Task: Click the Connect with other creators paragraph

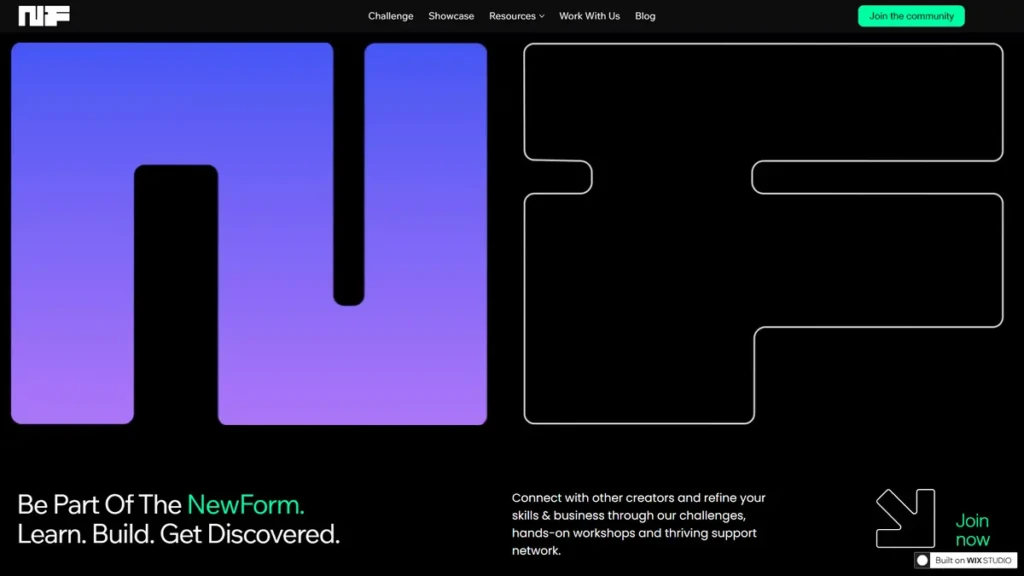Action: 638,524
